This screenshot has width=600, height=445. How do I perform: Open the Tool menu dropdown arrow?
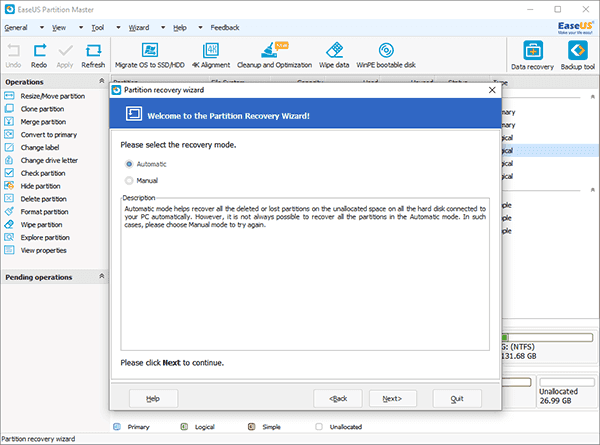(118, 28)
